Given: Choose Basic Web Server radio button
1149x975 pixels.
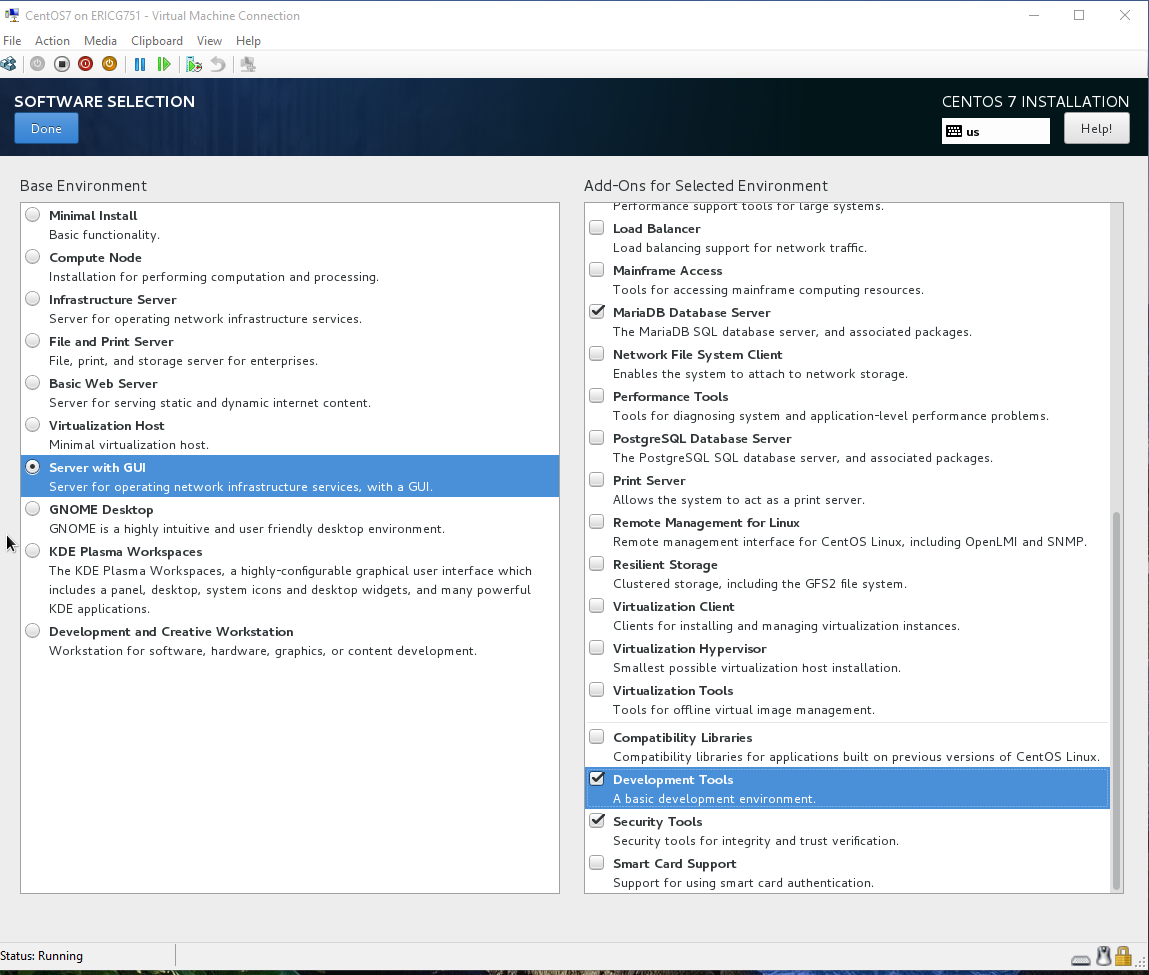Looking at the screenshot, I should [33, 382].
